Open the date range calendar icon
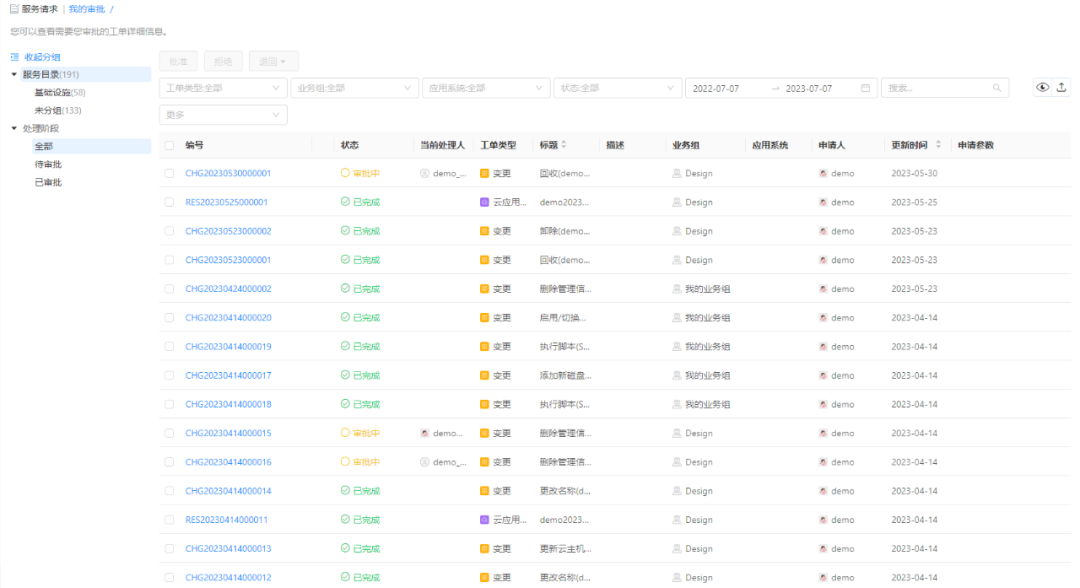Viewport: 1080px width, 588px height. pyautogui.click(x=865, y=88)
